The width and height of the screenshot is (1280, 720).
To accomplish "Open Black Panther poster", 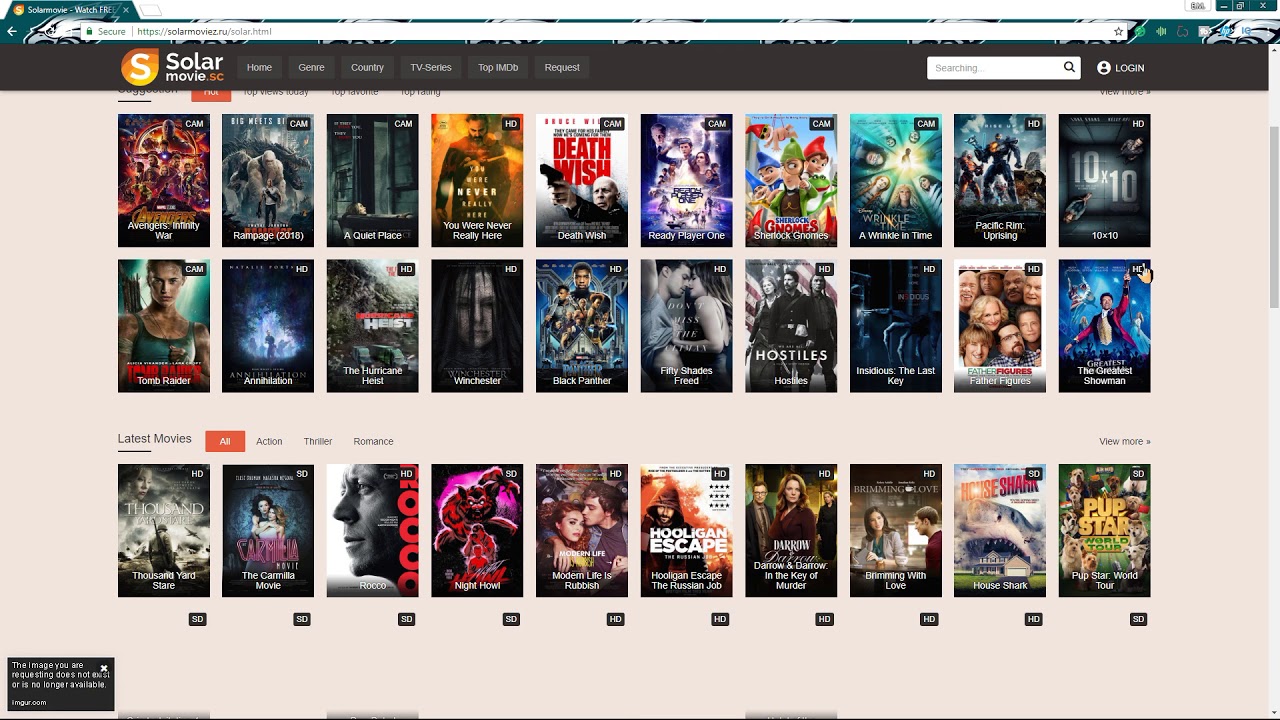I will point(582,326).
